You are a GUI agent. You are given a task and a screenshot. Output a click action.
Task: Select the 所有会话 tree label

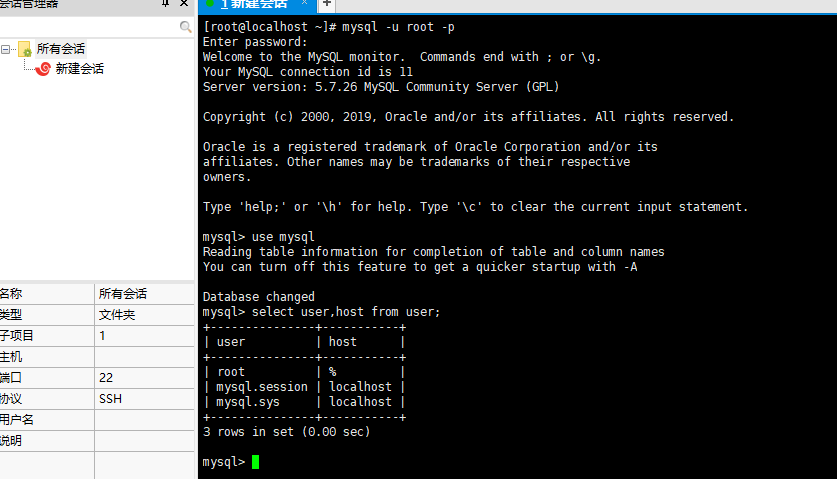coord(61,49)
